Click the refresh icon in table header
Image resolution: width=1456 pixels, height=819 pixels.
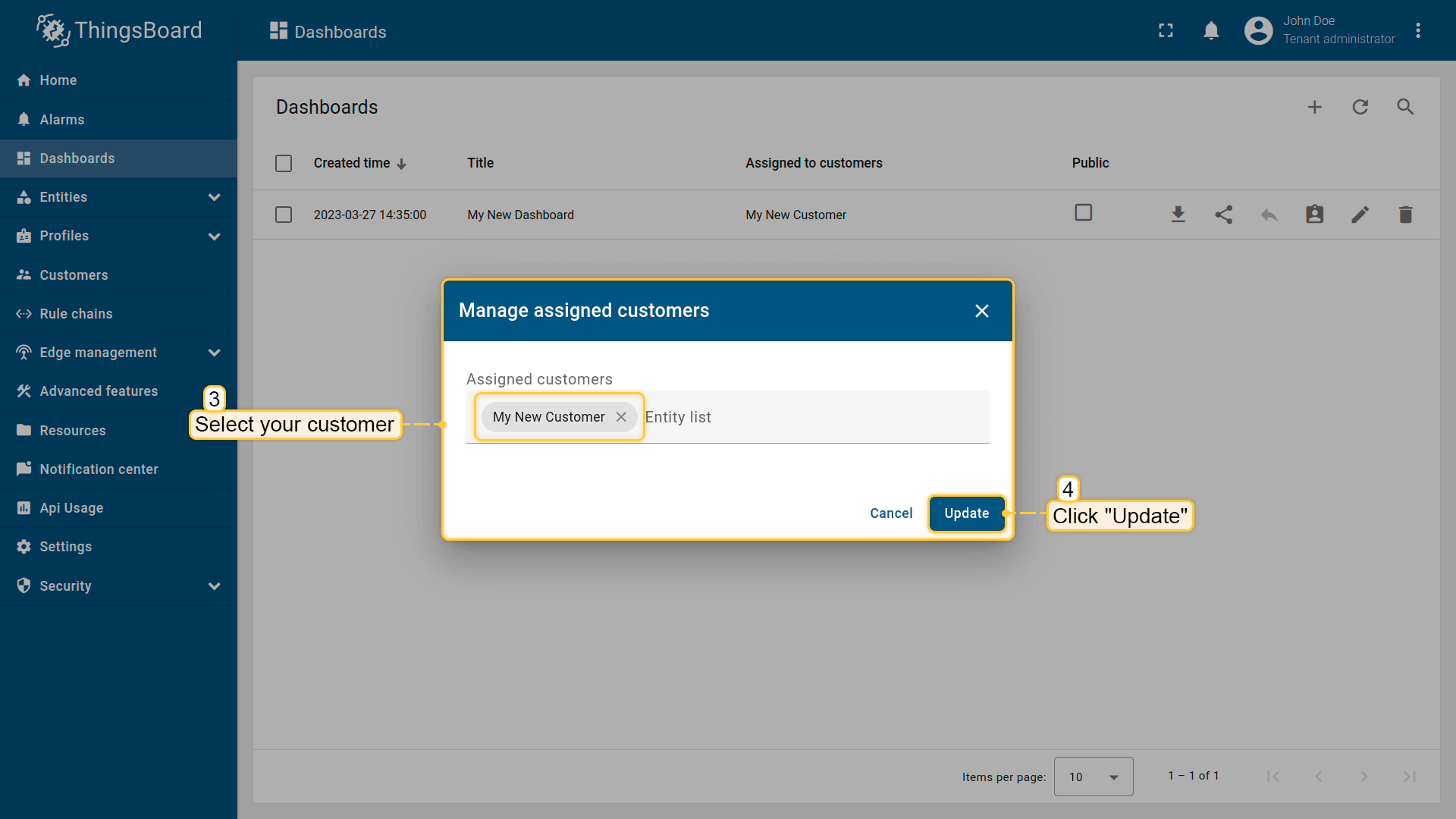(1360, 107)
